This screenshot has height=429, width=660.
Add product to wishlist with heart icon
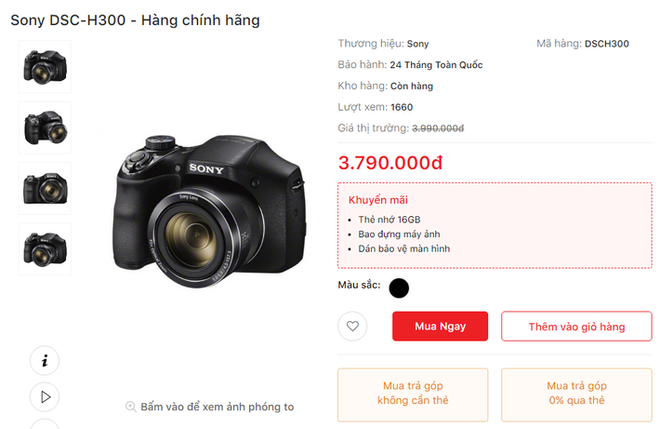pyautogui.click(x=352, y=326)
